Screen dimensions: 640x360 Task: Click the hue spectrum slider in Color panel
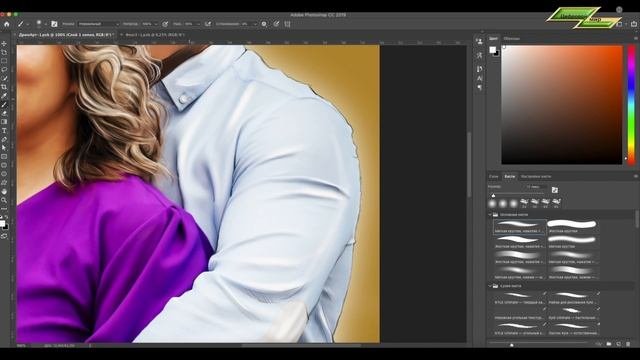click(631, 104)
